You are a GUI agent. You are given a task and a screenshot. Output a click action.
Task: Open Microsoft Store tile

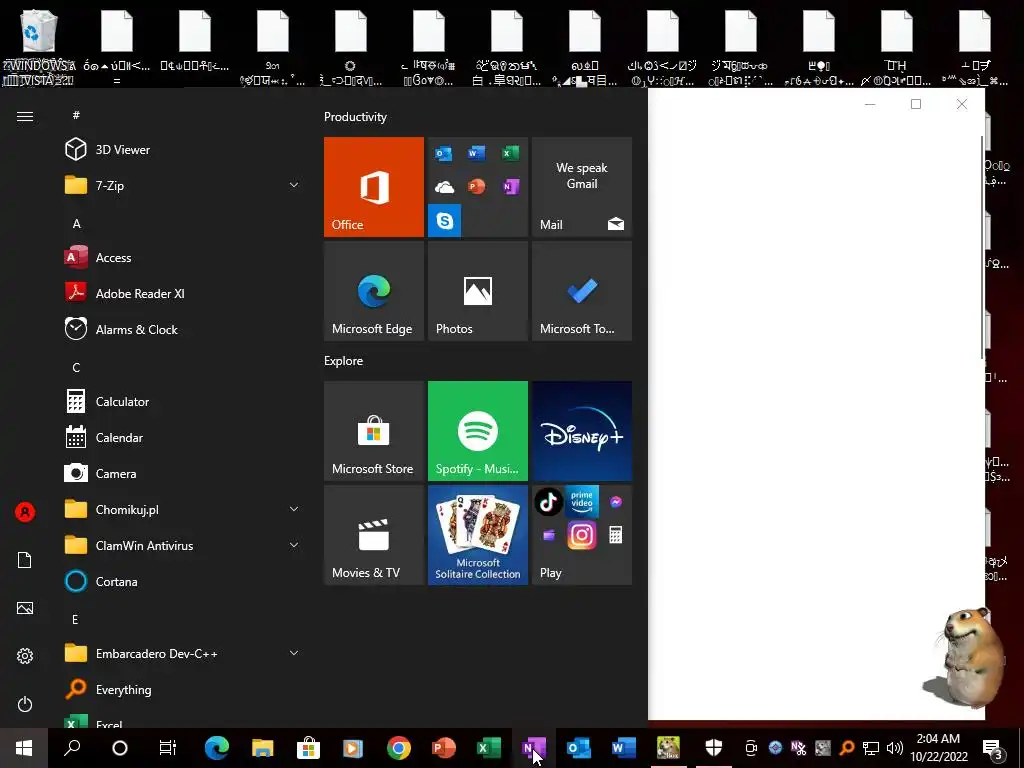point(374,431)
